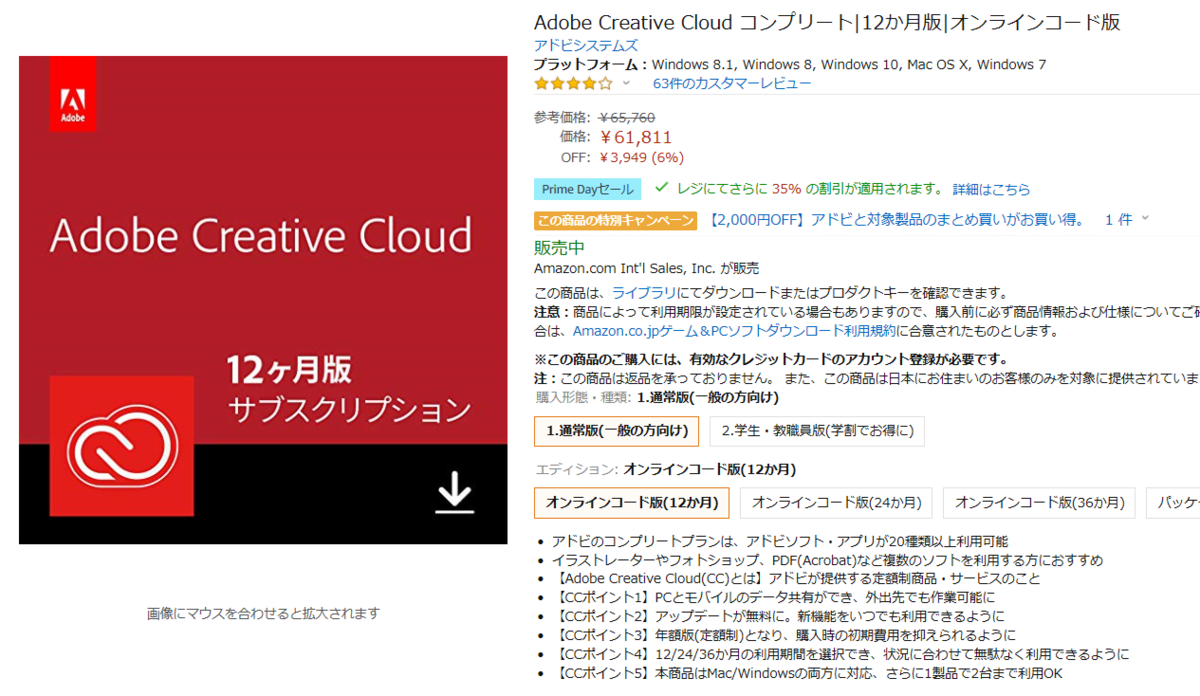The width and height of the screenshot is (1200, 696).
Task: Choose オンラインコード版(12か月) edition
Action: [x=632, y=502]
